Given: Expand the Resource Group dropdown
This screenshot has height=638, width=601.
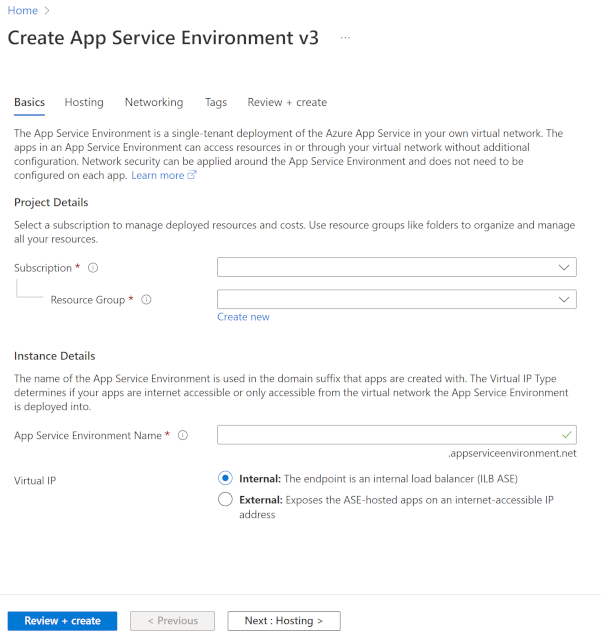Looking at the screenshot, I should pyautogui.click(x=397, y=299).
